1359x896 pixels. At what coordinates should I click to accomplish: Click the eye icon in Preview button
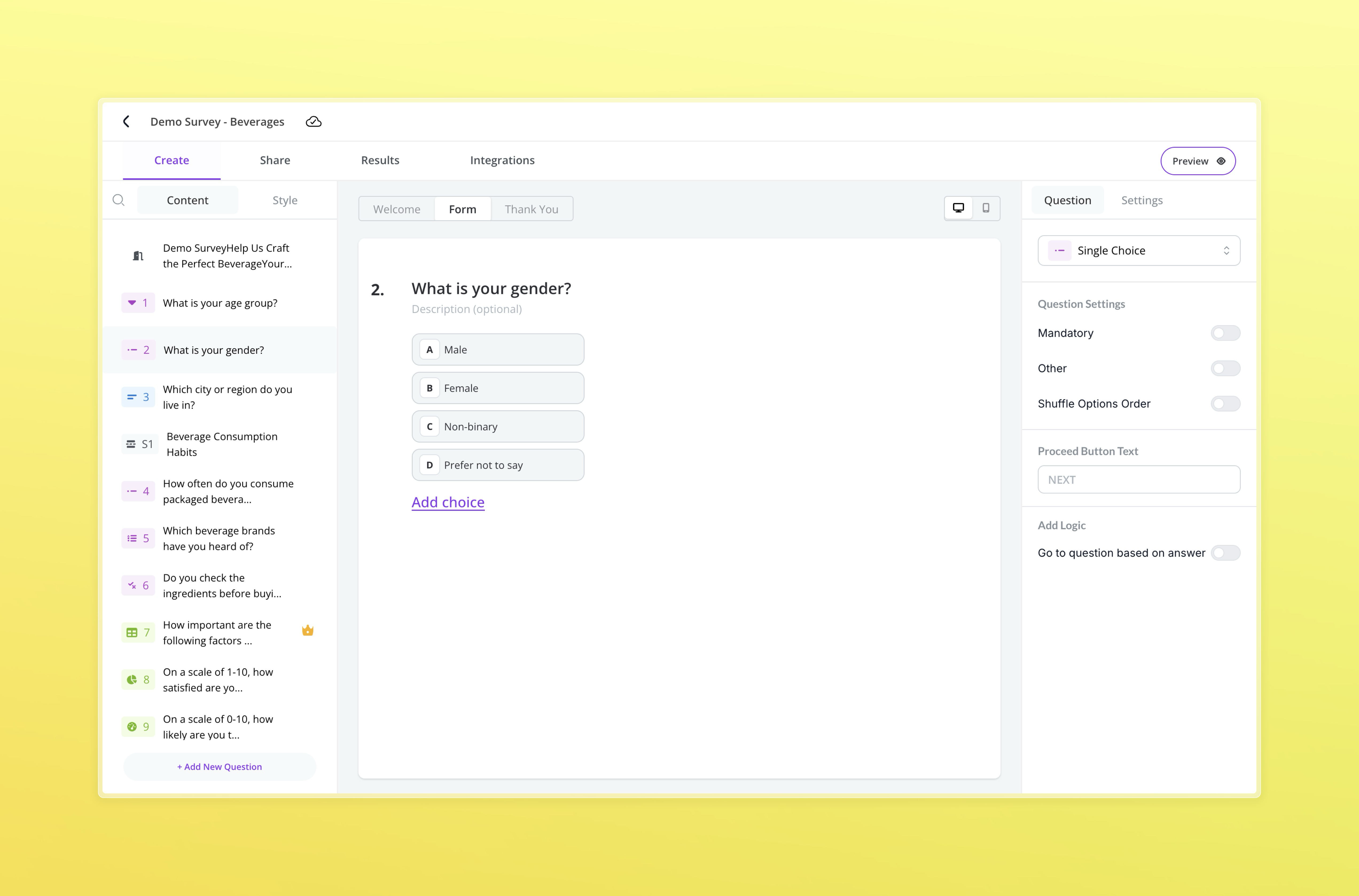coord(1221,161)
